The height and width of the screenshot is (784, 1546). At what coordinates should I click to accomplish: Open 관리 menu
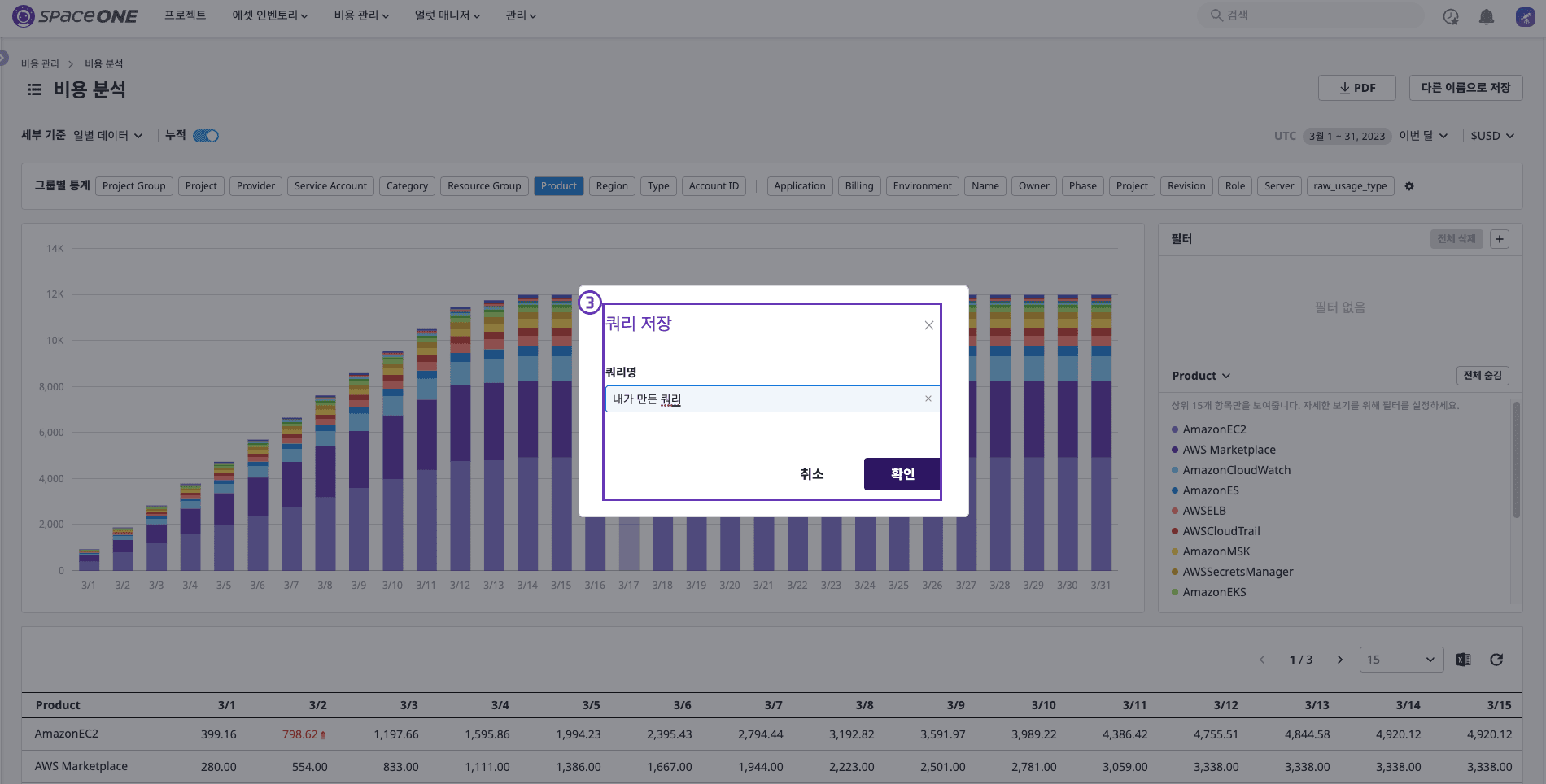pyautogui.click(x=521, y=15)
